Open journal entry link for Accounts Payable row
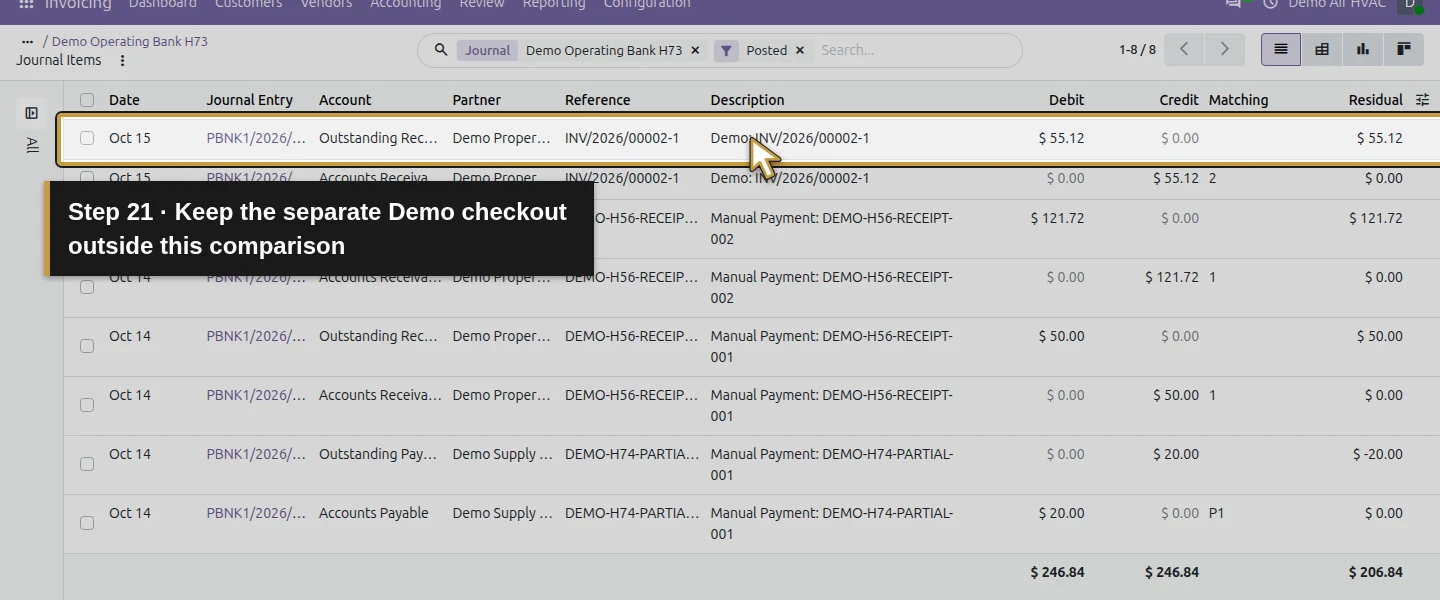The image size is (1440, 600). pos(256,513)
